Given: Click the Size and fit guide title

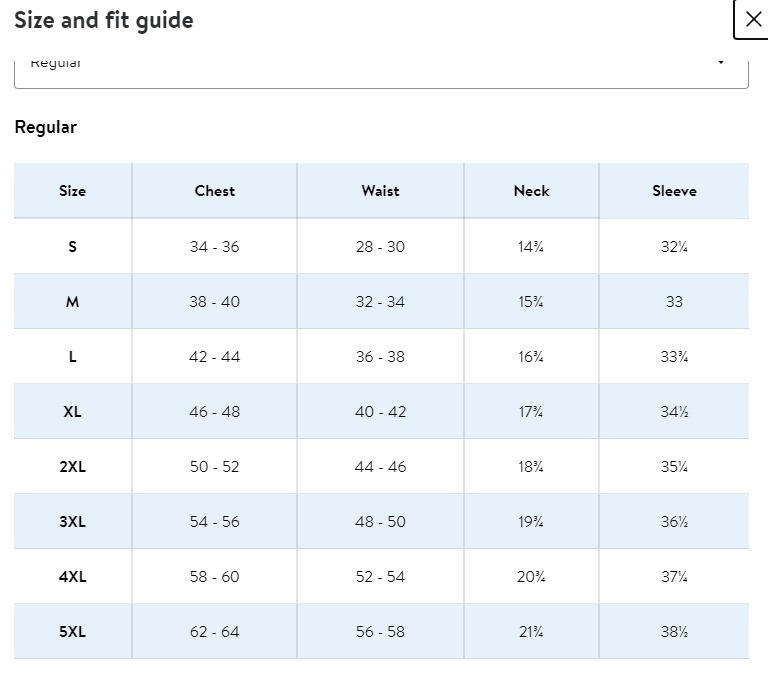Looking at the screenshot, I should (104, 20).
